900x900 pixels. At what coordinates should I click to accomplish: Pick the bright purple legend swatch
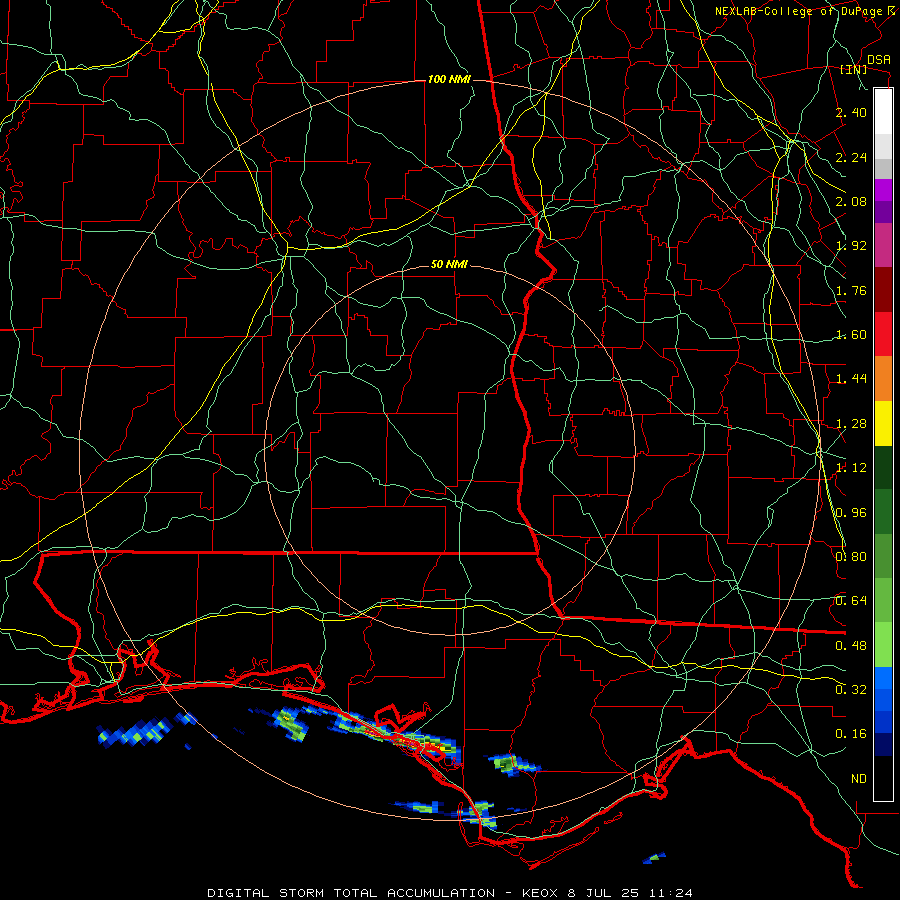(883, 190)
